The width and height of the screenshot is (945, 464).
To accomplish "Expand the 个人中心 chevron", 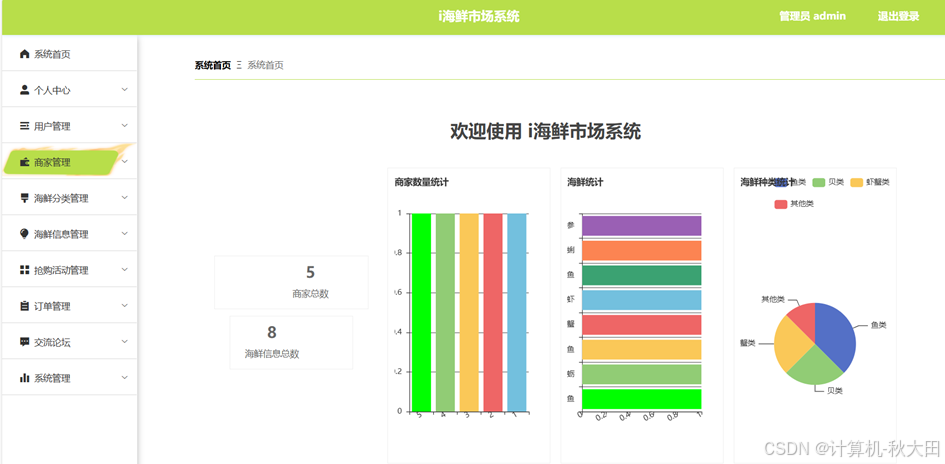I will (125, 90).
